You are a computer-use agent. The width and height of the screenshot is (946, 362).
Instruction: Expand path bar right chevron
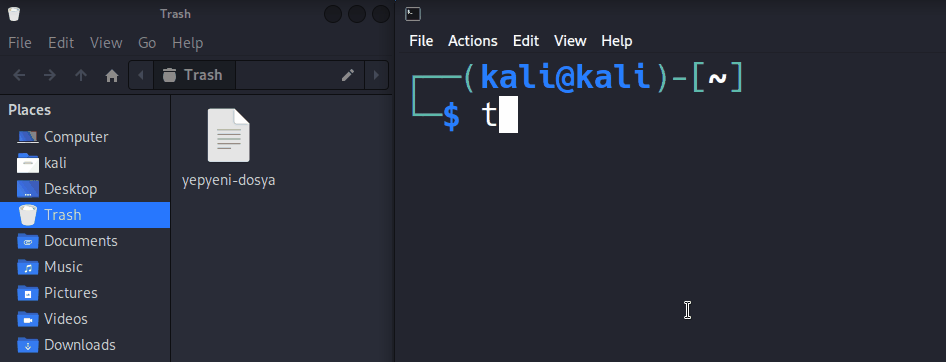[x=376, y=75]
